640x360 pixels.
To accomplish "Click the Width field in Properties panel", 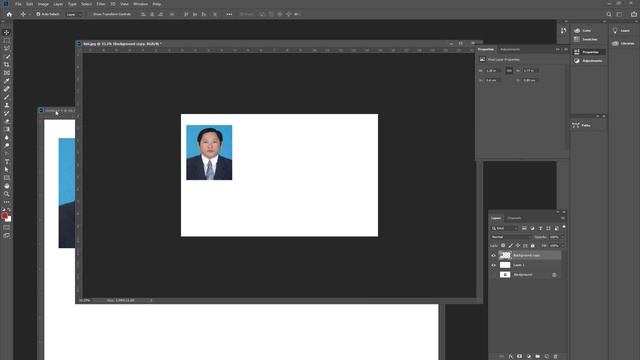I will click(493, 71).
